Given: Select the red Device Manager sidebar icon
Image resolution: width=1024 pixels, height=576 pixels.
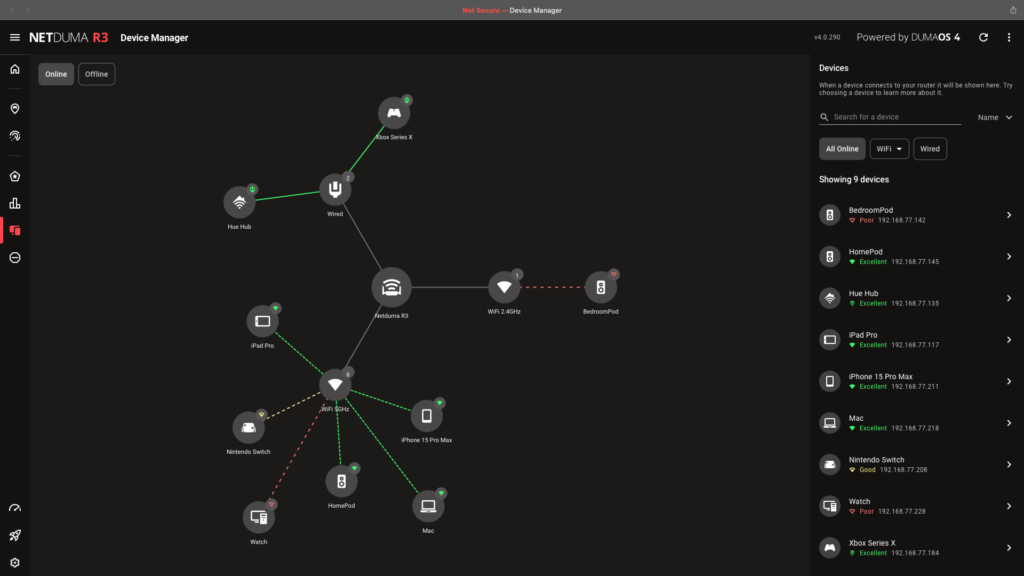Looking at the screenshot, I should pos(14,231).
